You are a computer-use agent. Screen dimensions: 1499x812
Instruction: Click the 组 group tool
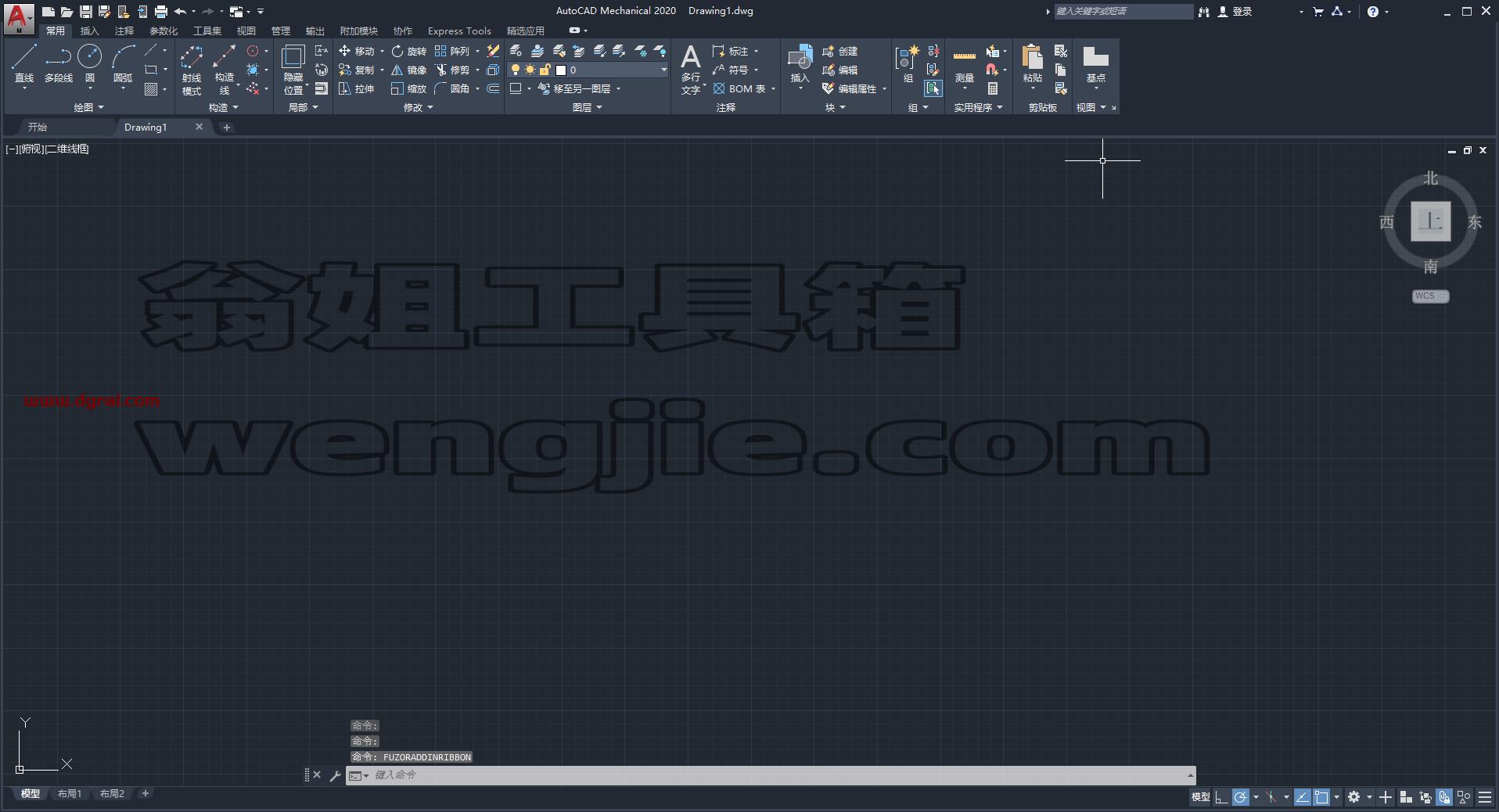coord(908,64)
